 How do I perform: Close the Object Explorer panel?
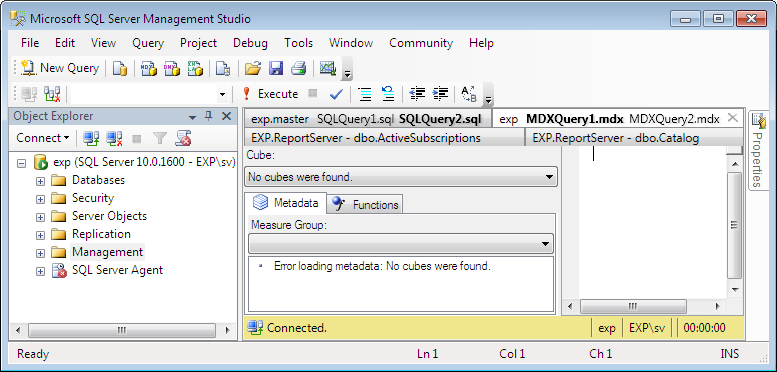click(x=226, y=116)
